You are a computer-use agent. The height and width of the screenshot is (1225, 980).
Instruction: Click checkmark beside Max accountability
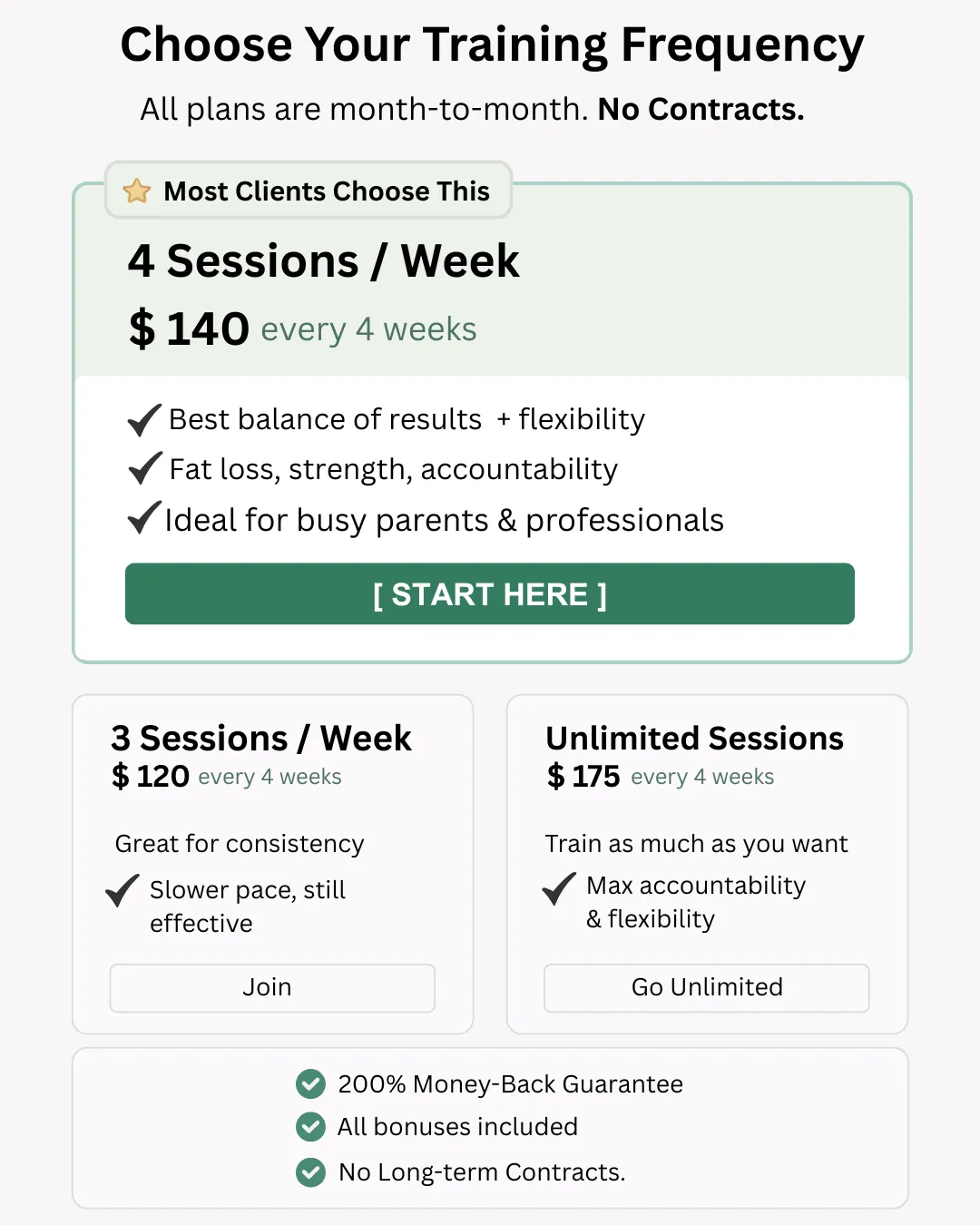(x=559, y=888)
